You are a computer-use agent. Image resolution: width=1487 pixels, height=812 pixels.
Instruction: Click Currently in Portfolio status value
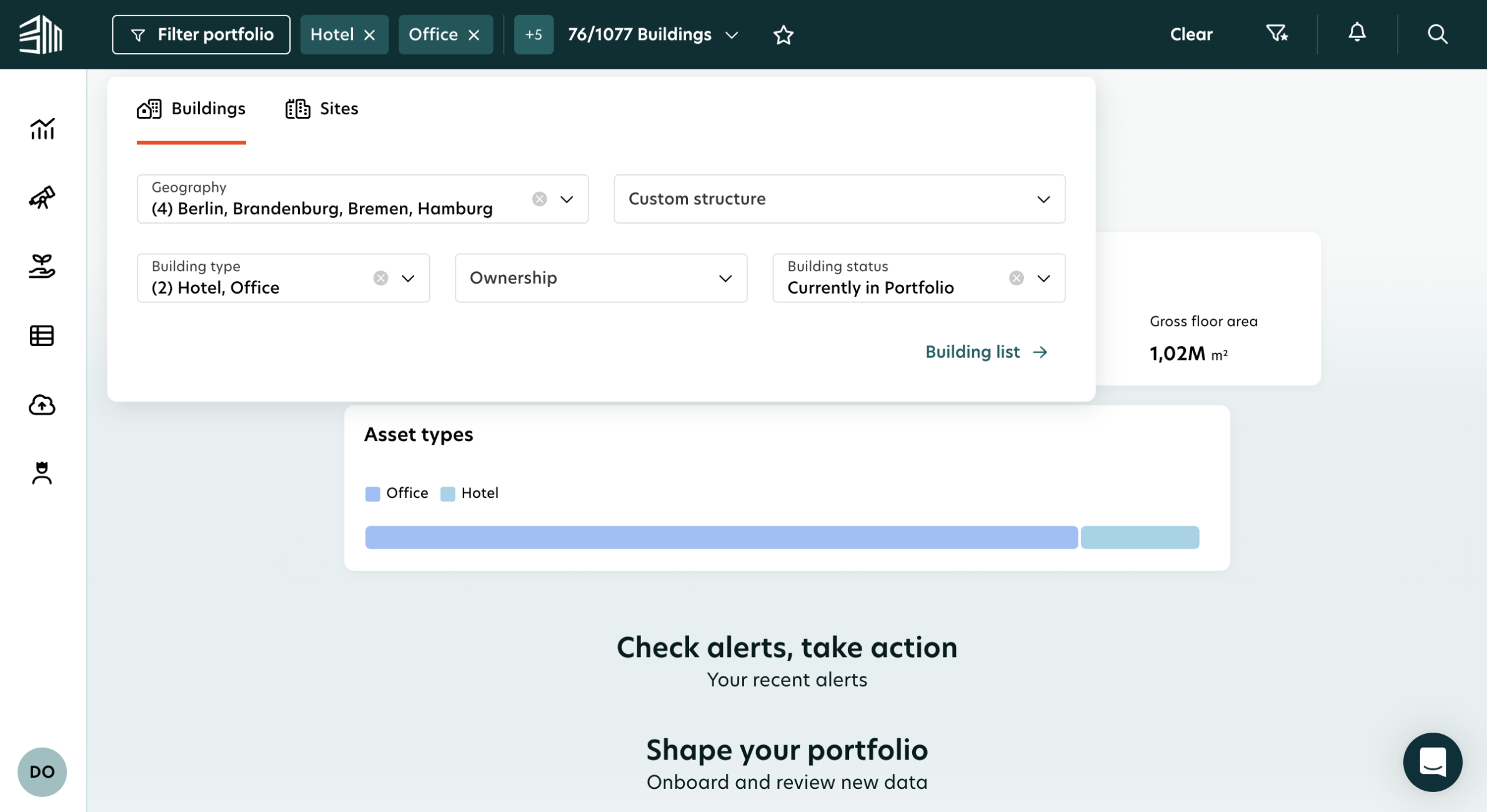(870, 287)
